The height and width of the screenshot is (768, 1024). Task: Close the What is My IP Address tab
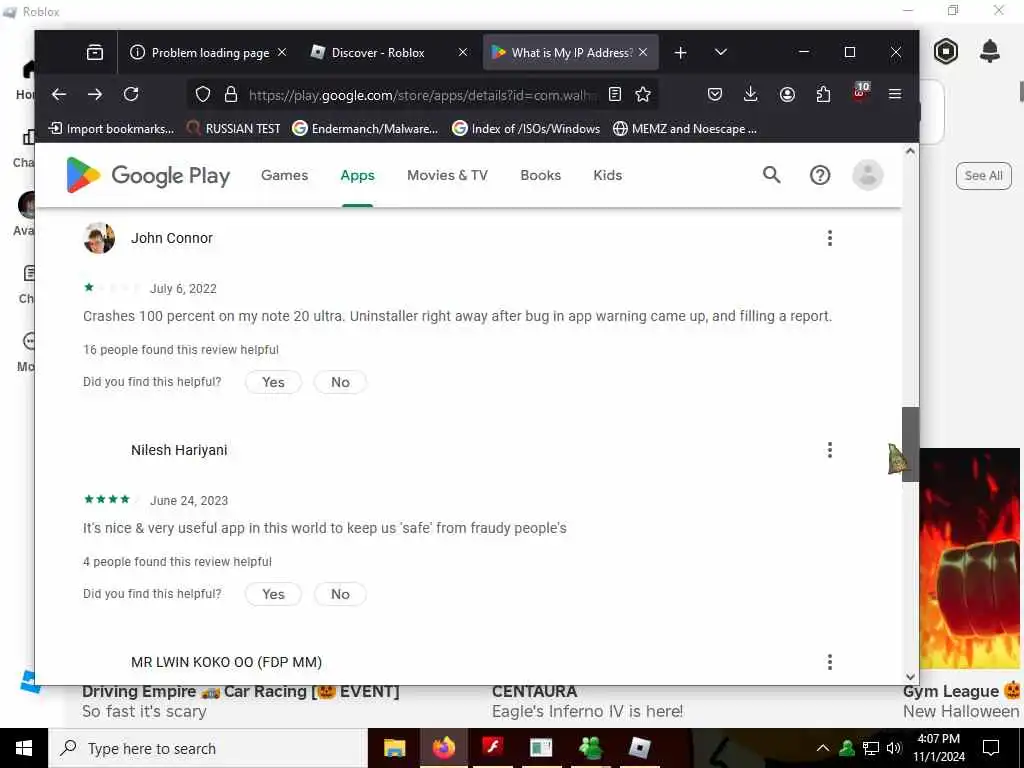tap(643, 52)
